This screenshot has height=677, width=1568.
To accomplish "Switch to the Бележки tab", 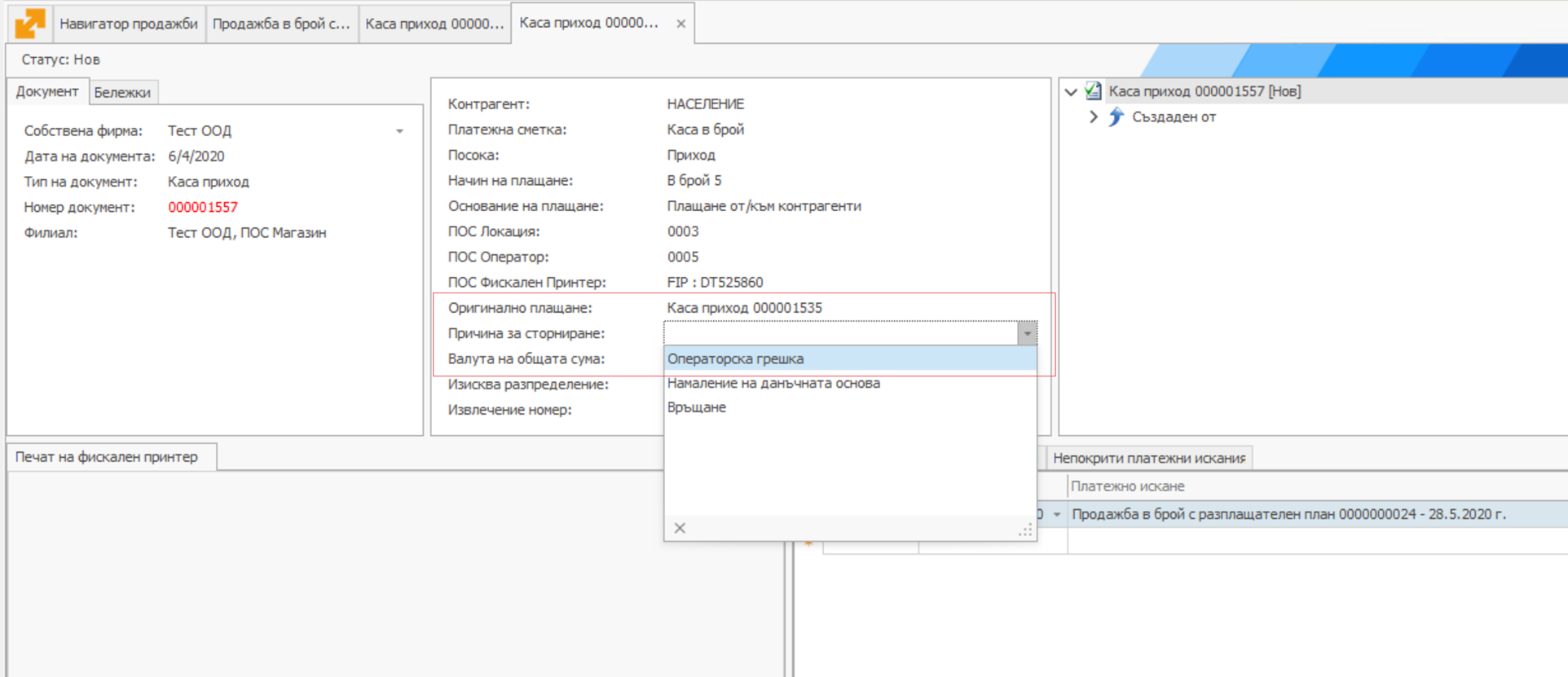I will click(x=122, y=92).
